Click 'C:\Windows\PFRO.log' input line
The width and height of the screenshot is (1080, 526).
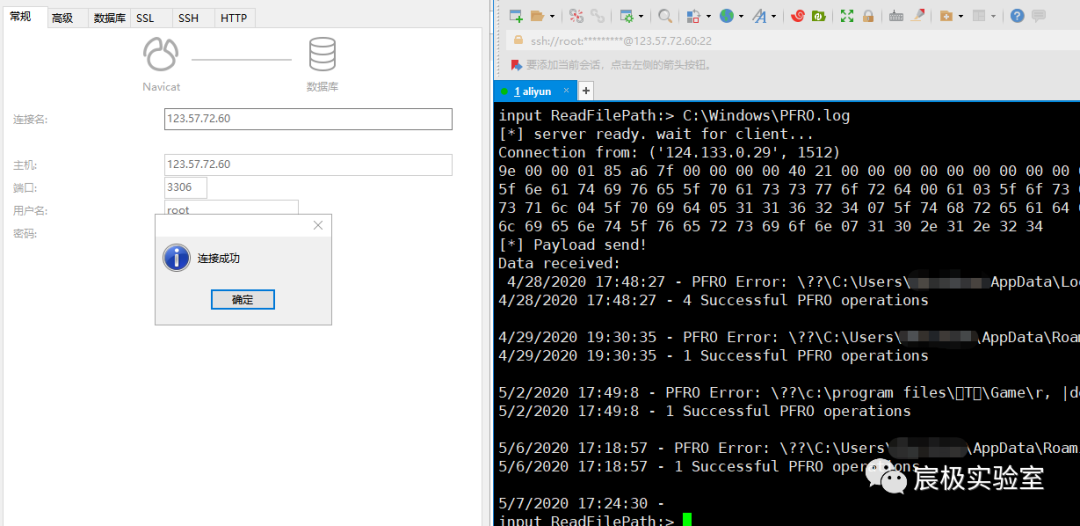(674, 116)
